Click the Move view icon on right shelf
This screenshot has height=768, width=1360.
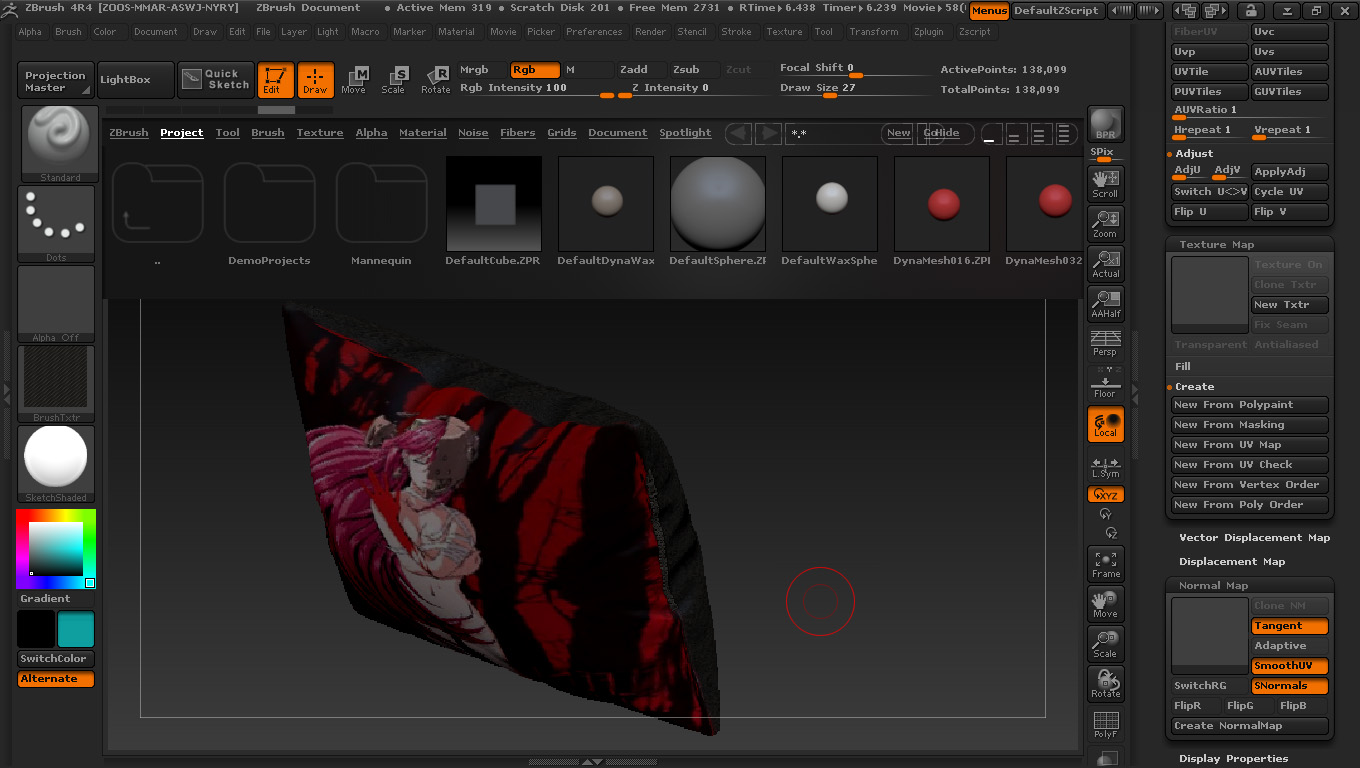[x=1105, y=604]
